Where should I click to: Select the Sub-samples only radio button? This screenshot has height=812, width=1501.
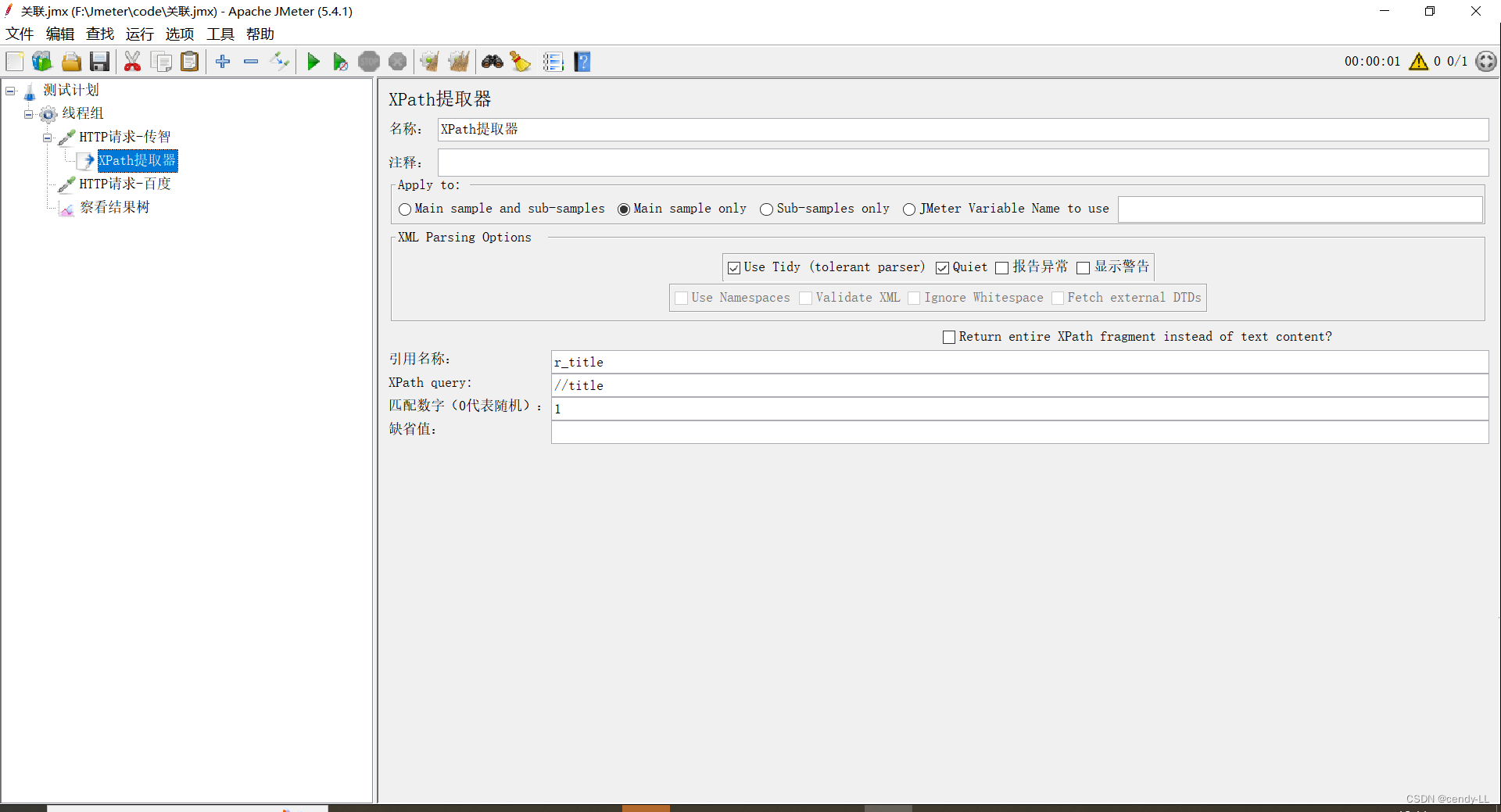pyautogui.click(x=766, y=209)
